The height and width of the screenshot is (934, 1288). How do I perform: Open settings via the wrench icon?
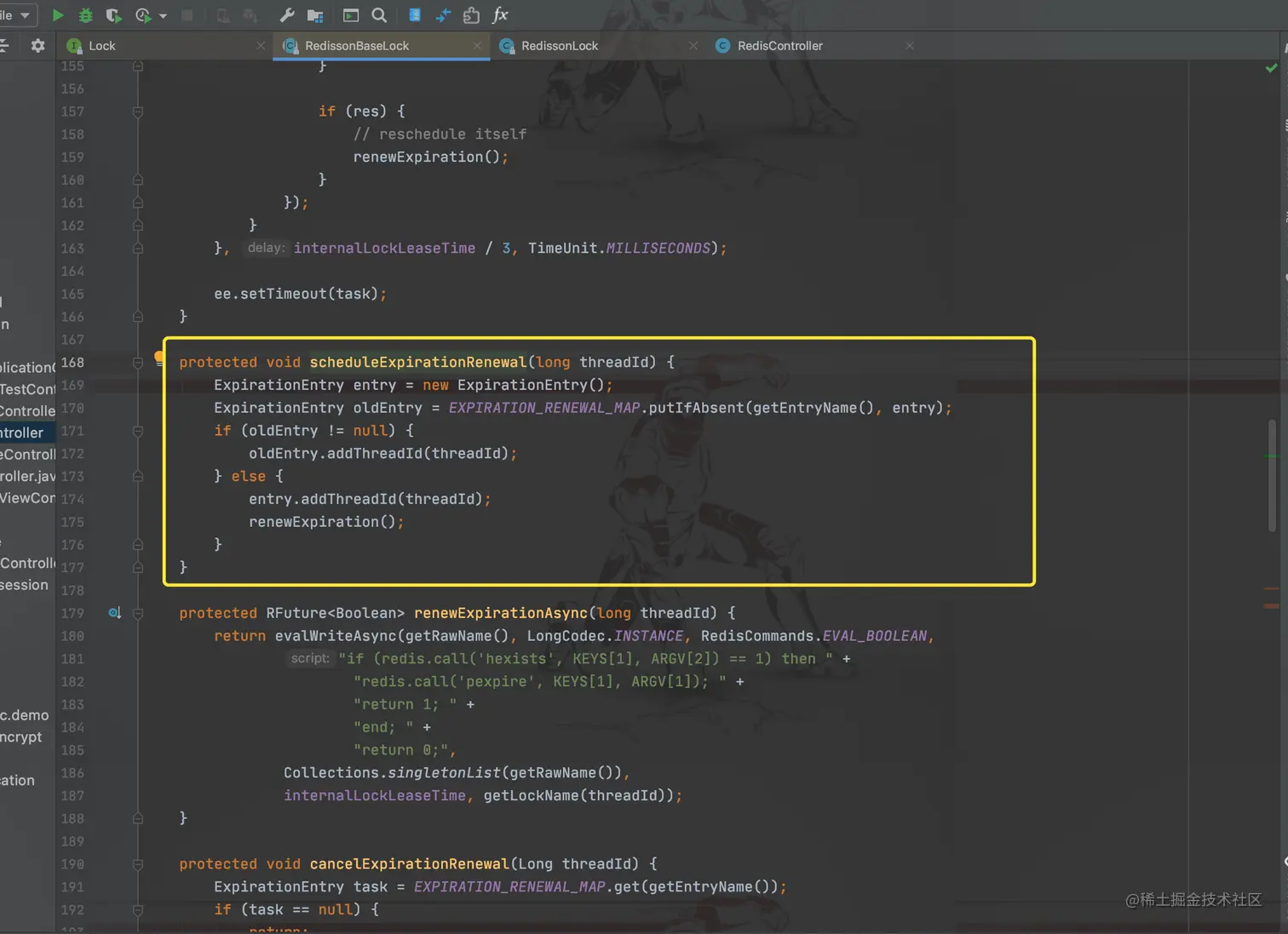click(287, 15)
